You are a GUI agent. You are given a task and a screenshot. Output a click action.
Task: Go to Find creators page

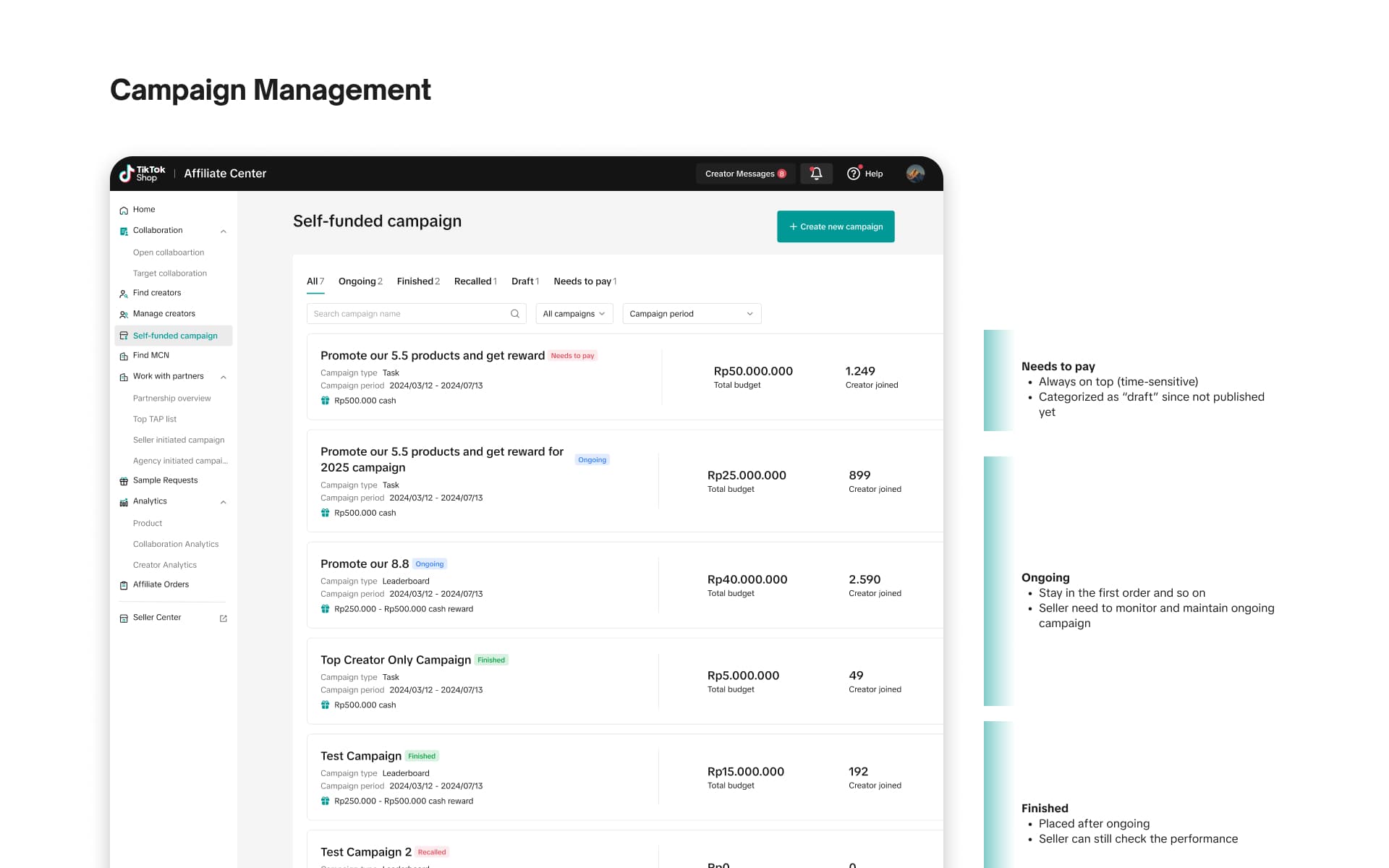[157, 293]
